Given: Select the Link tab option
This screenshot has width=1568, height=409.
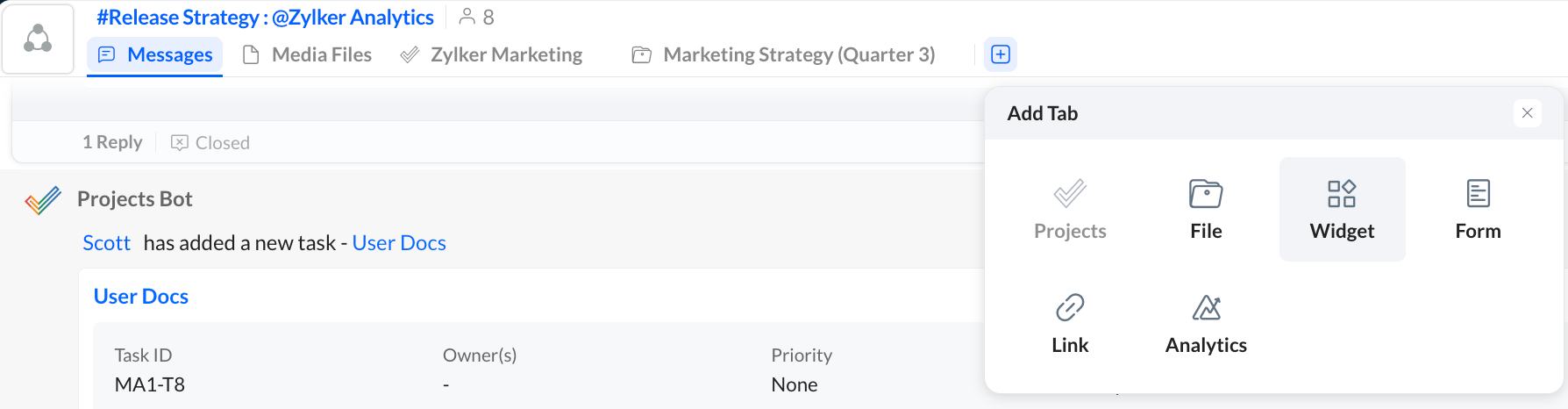Looking at the screenshot, I should coord(1070,323).
